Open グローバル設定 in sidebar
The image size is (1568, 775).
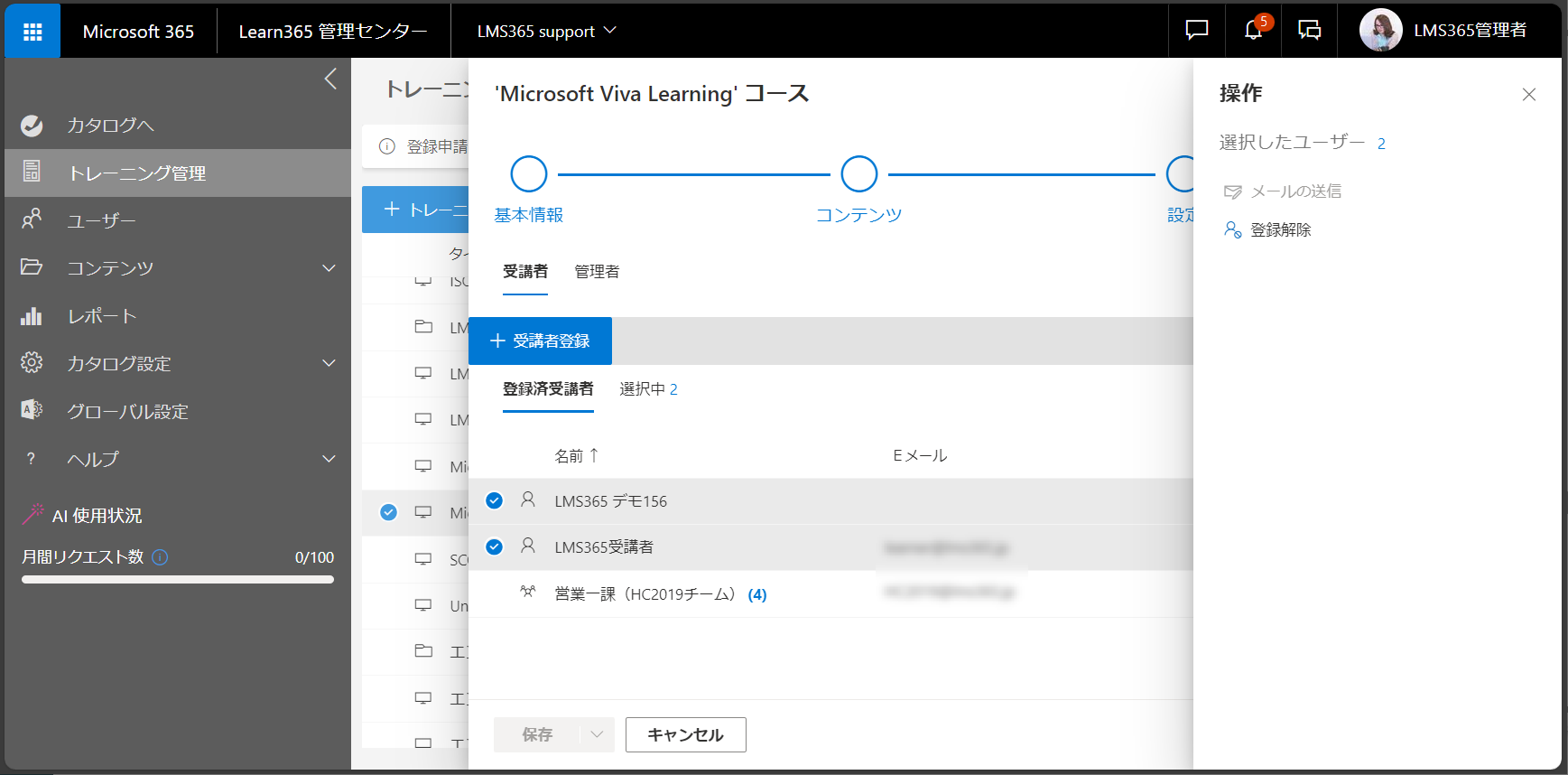point(178,411)
